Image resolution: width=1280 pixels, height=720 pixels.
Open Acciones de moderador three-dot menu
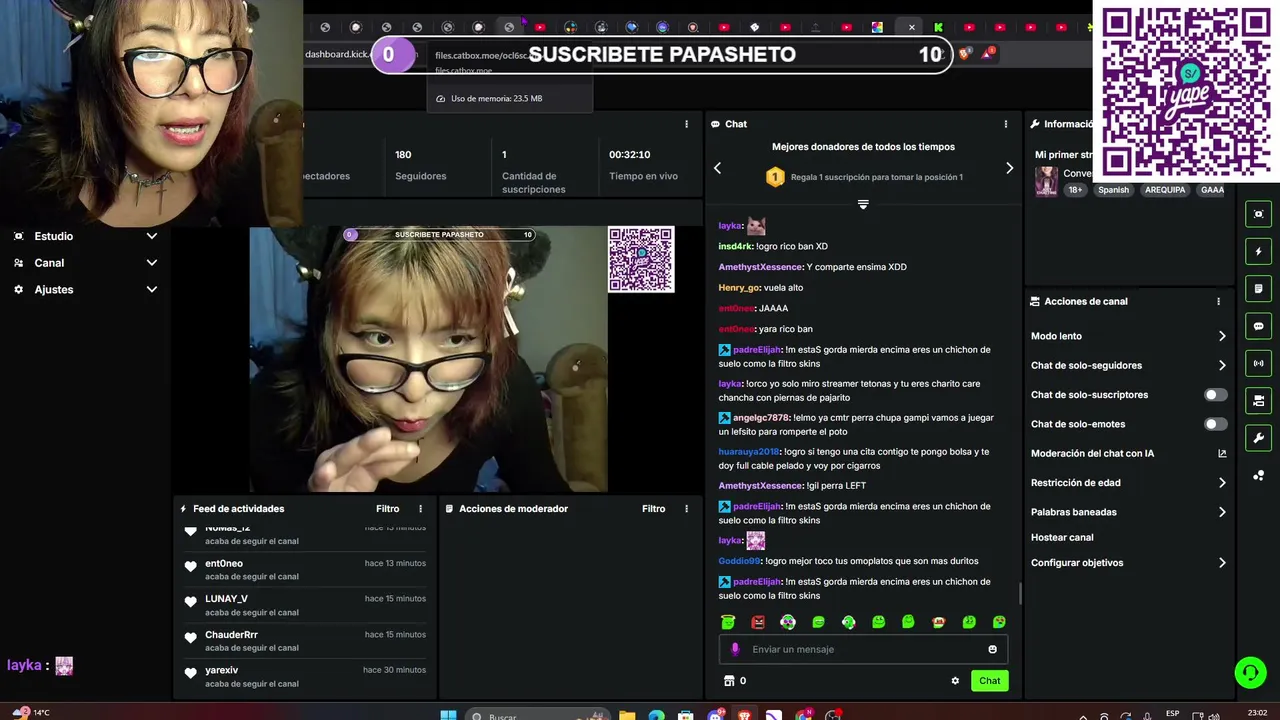coord(686,509)
